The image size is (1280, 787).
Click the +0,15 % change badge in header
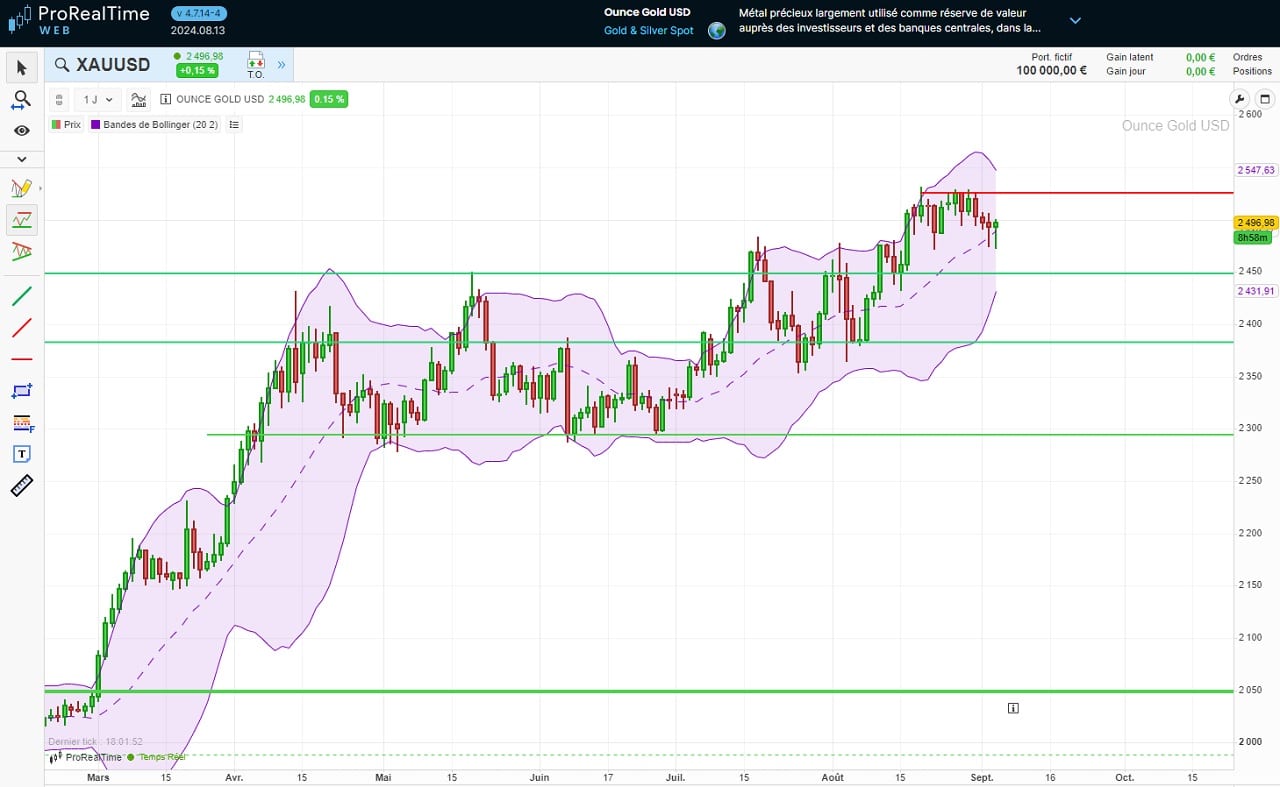[x=196, y=71]
